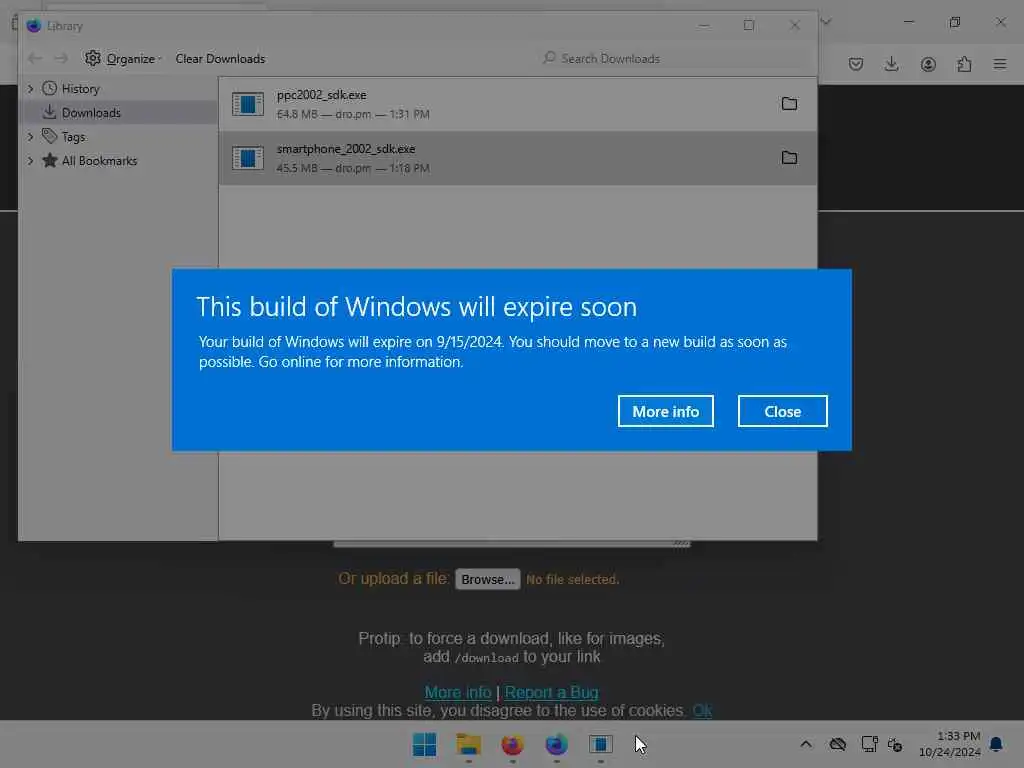Click the All Bookmarks star icon
The height and width of the screenshot is (768, 1024).
(x=50, y=160)
